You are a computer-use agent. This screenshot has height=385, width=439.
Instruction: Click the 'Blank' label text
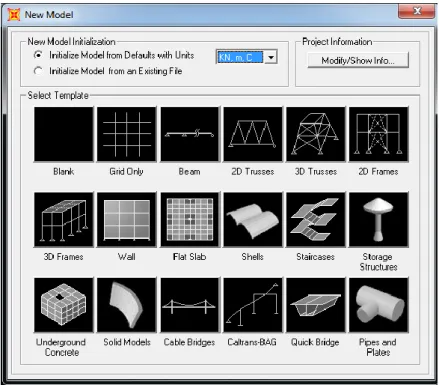pyautogui.click(x=64, y=171)
